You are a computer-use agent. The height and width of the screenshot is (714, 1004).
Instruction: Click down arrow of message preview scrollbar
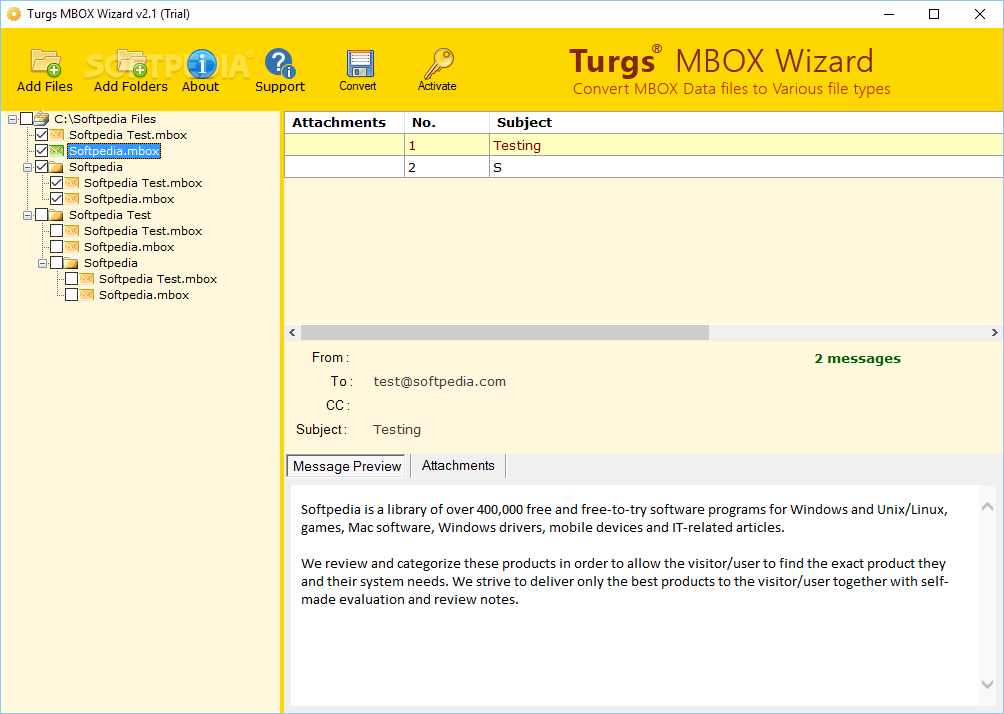987,685
